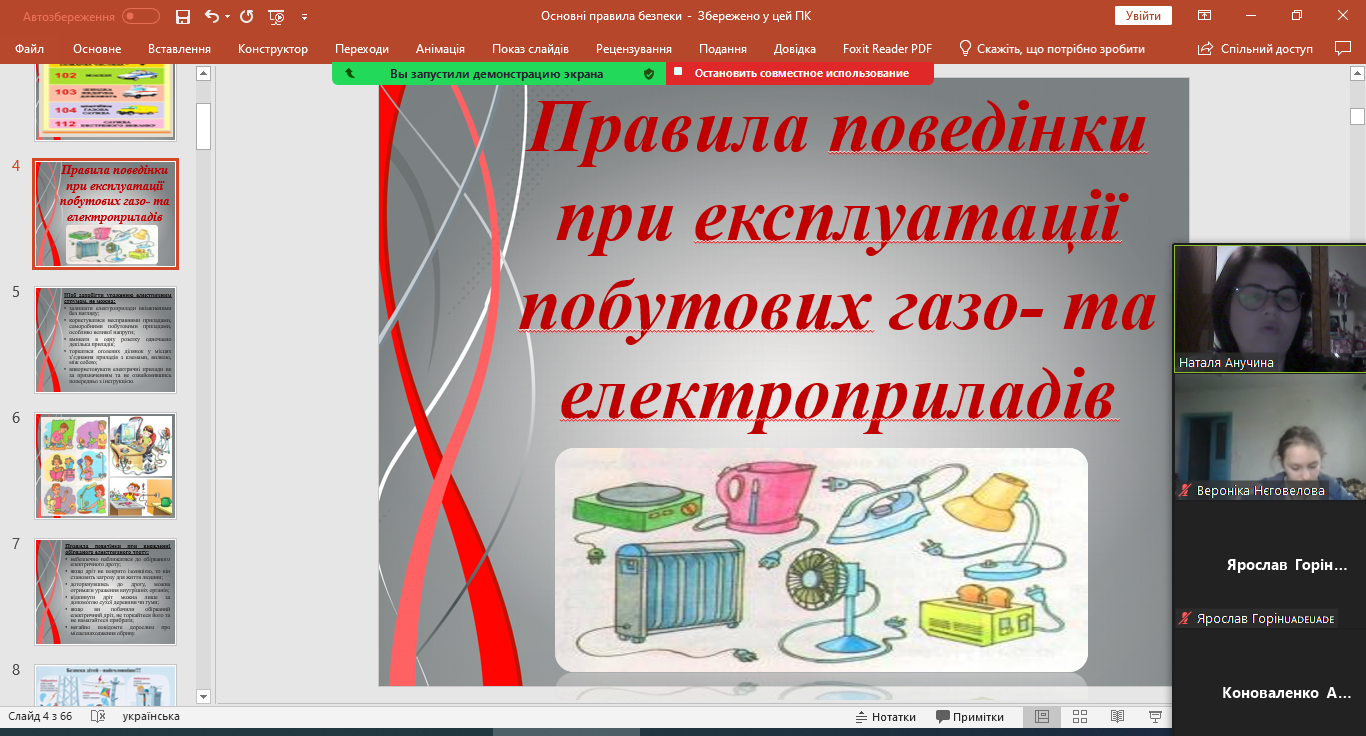Select the emergency numbers slide thumbnail
This screenshot has height=736, width=1366.
click(106, 101)
